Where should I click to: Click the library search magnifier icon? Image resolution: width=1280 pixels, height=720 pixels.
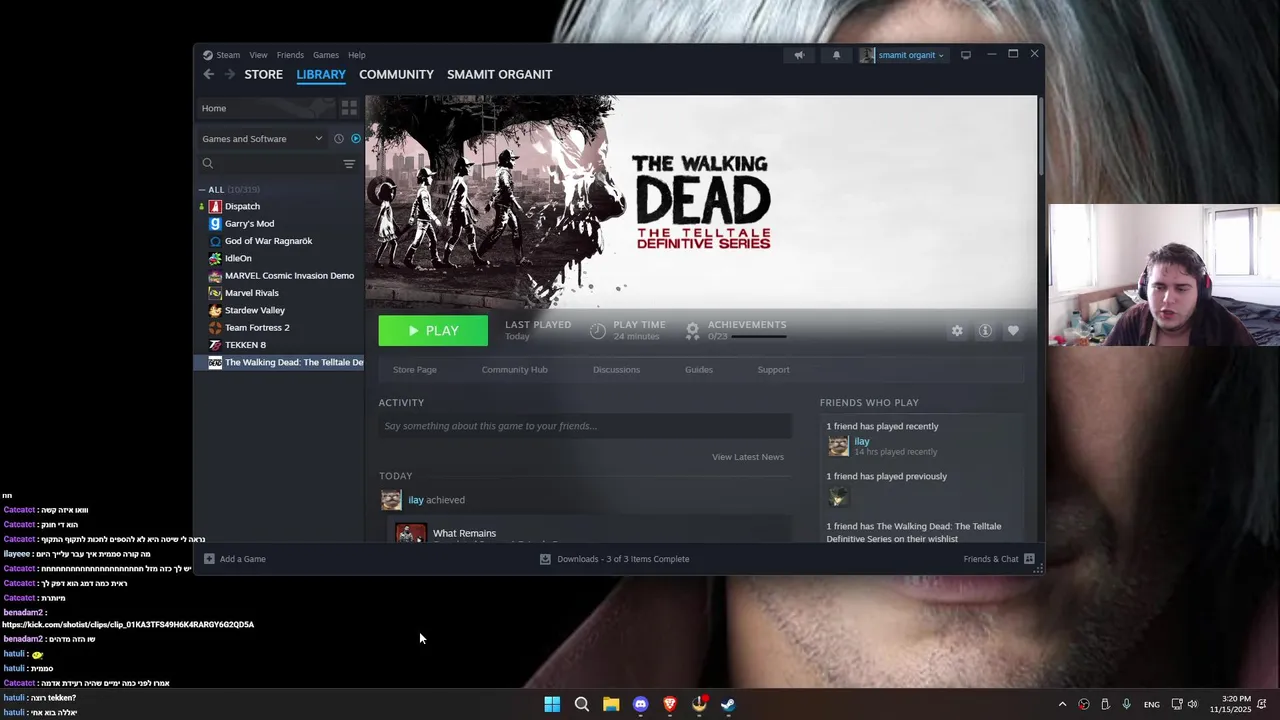click(x=208, y=163)
